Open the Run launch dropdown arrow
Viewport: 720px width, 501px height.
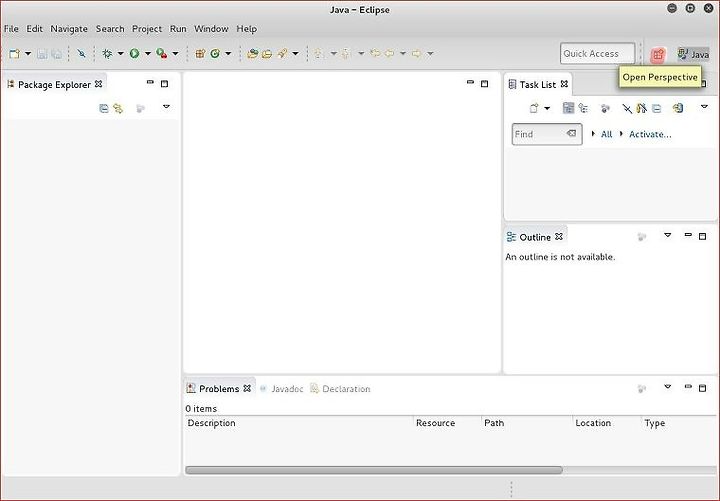[x=148, y=54]
